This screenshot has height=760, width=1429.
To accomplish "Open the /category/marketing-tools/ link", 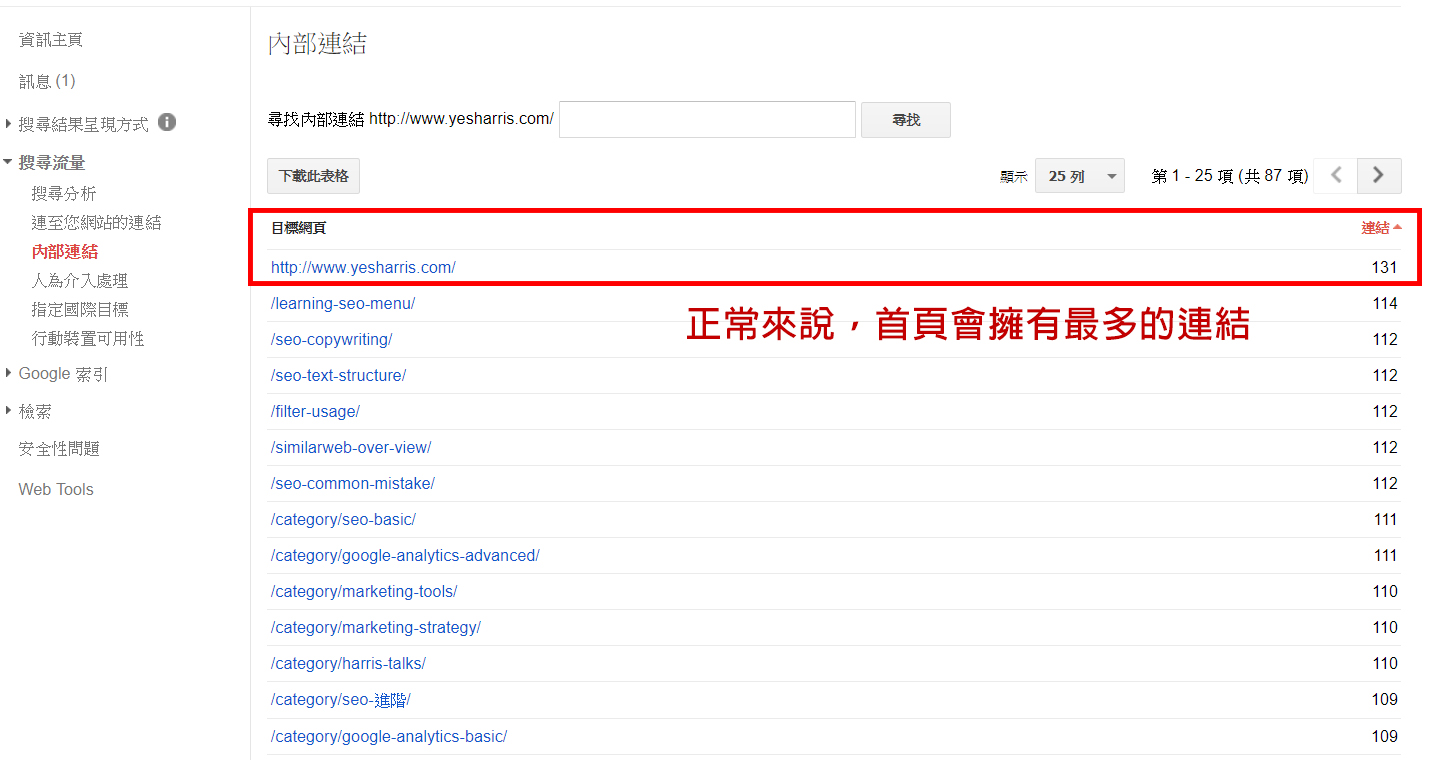I will tap(364, 592).
